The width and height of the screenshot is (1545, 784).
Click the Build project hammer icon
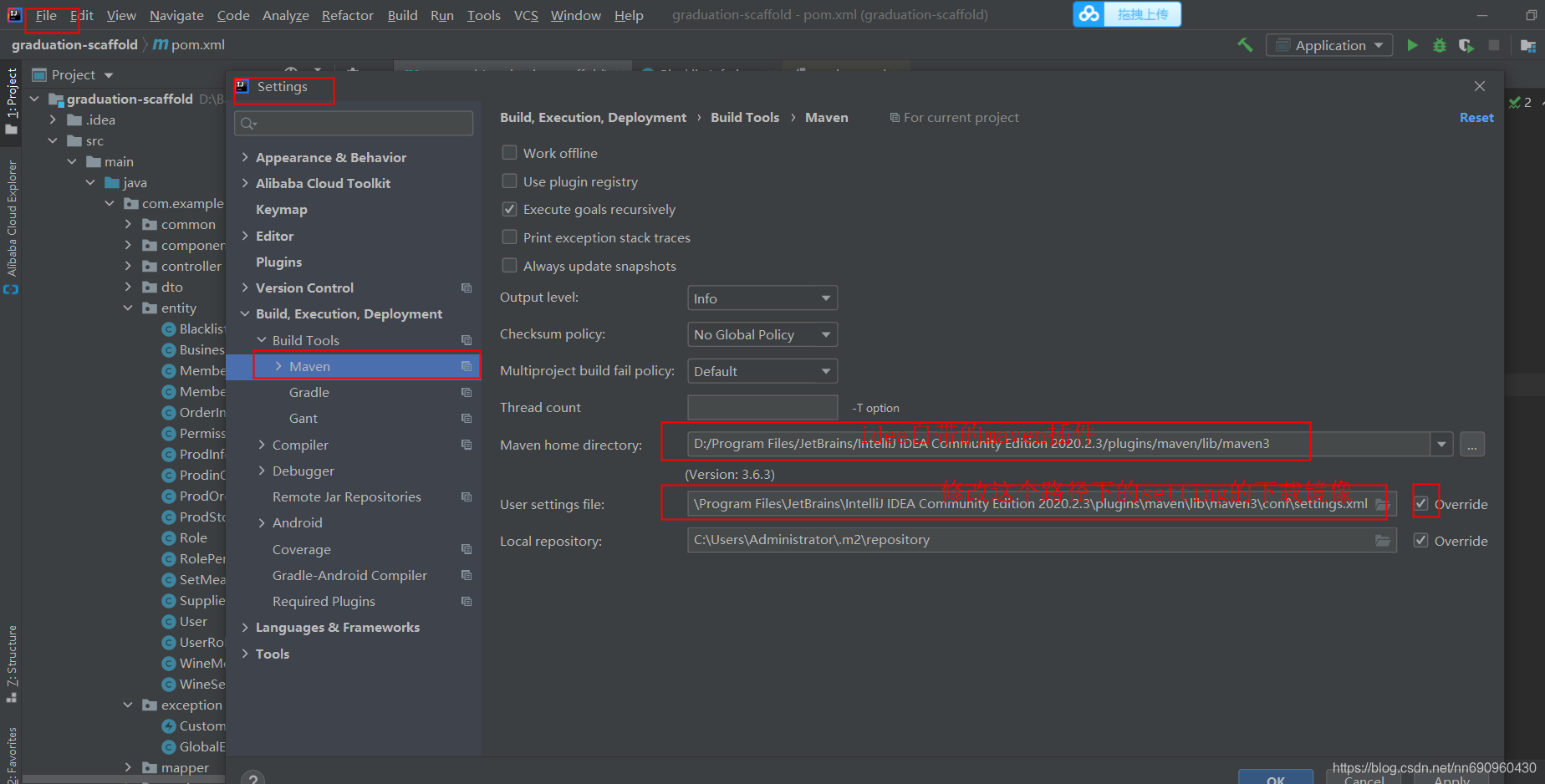(x=1245, y=45)
